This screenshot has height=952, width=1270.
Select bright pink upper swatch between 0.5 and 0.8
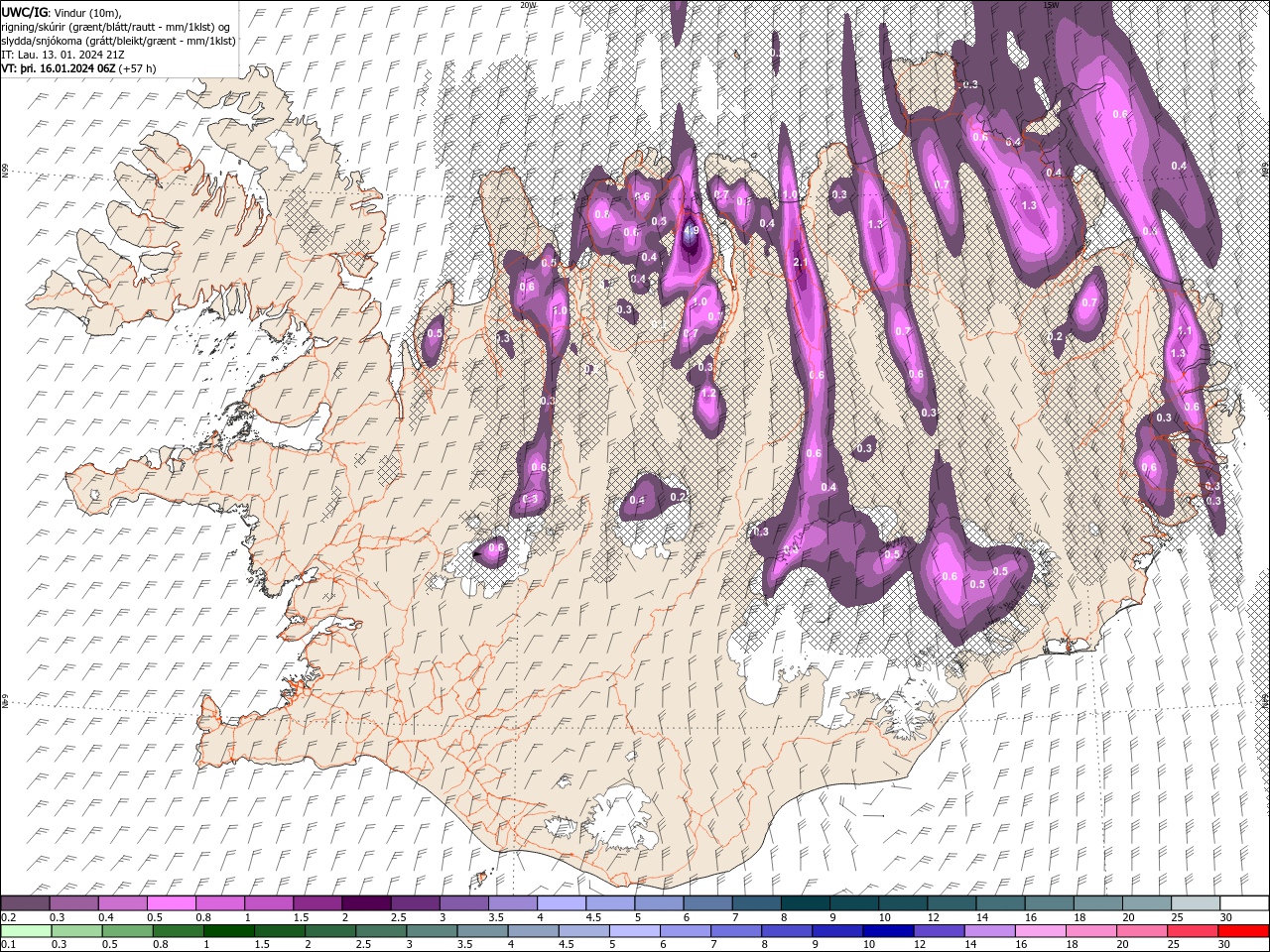tap(172, 903)
